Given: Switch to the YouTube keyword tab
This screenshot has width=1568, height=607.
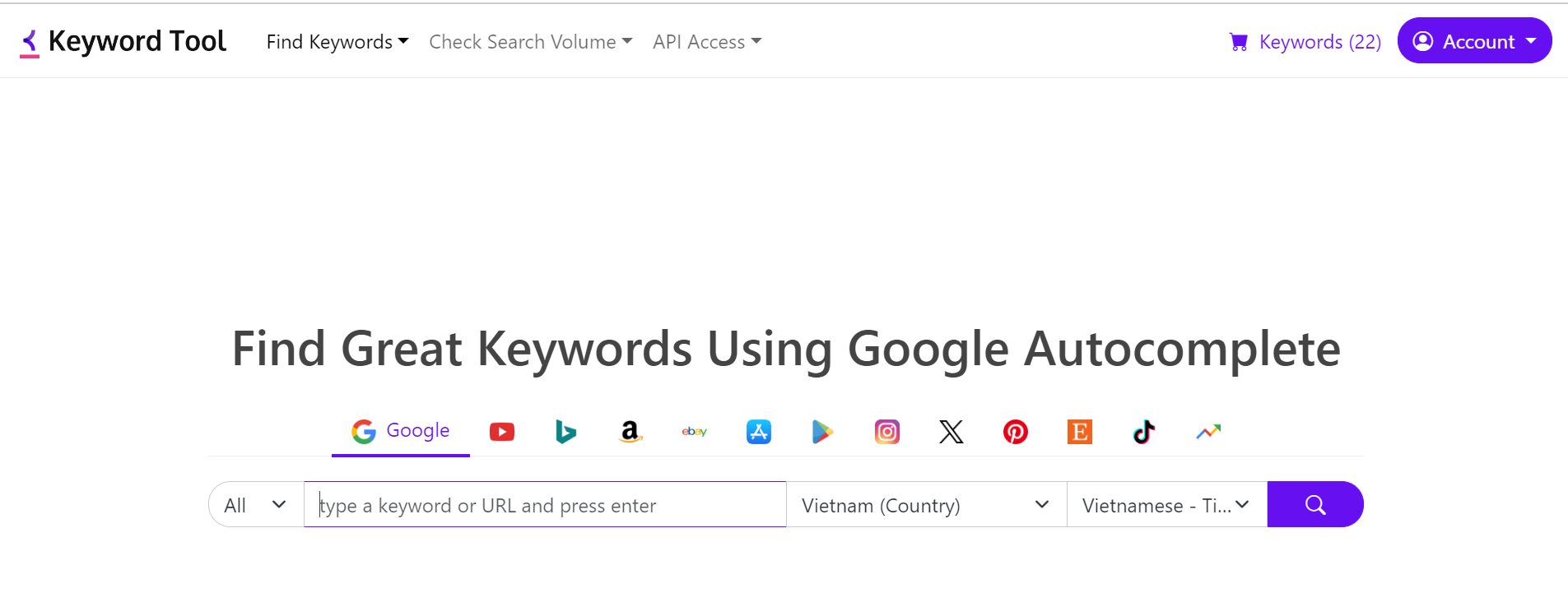Looking at the screenshot, I should tap(502, 432).
